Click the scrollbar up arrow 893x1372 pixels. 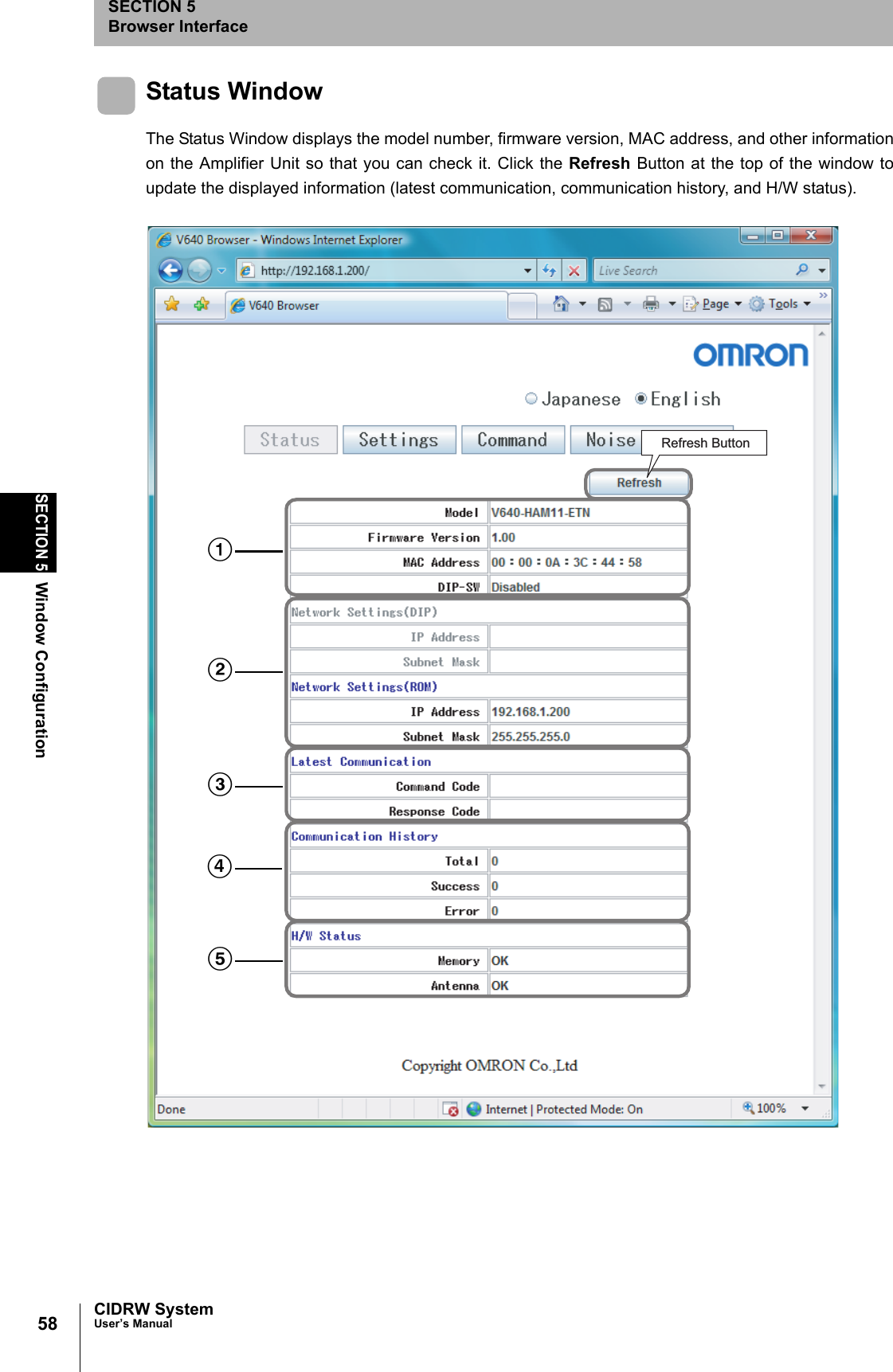point(821,333)
